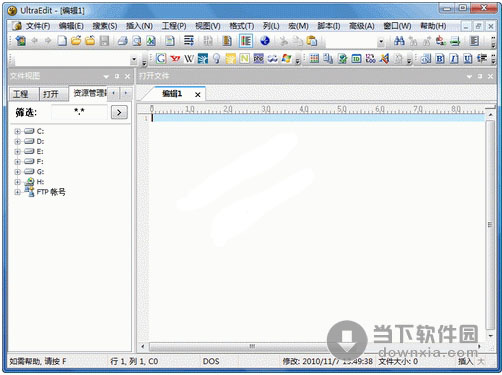
Task: Apply bold tag with the B icon
Action: click(x=440, y=59)
